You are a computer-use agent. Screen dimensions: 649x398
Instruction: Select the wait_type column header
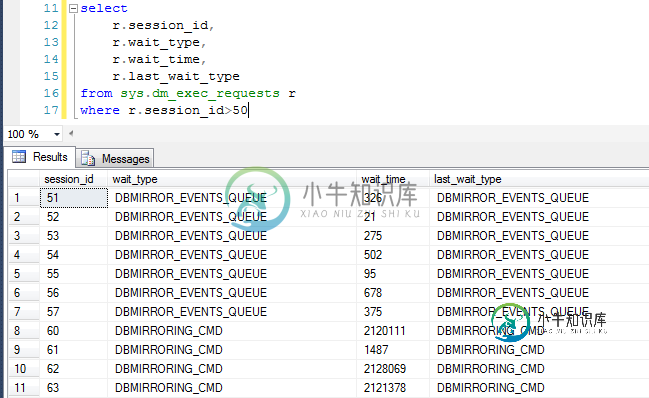pos(232,179)
